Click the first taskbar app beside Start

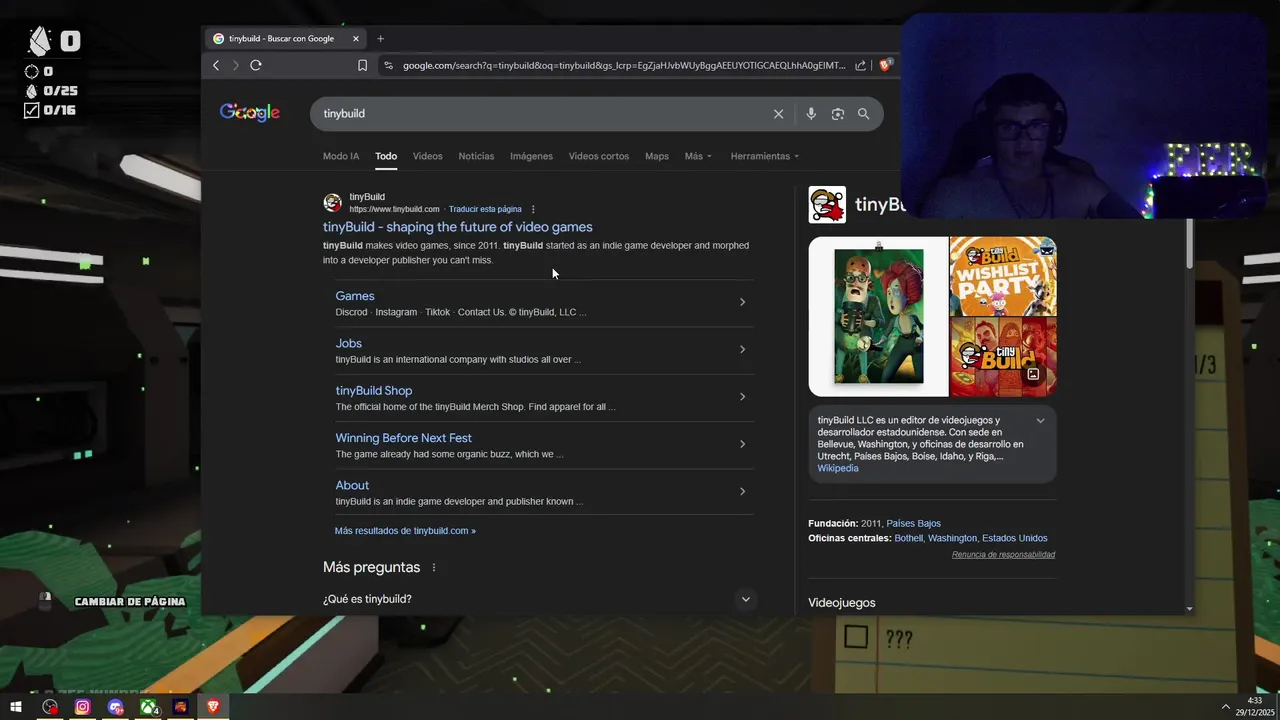point(50,707)
